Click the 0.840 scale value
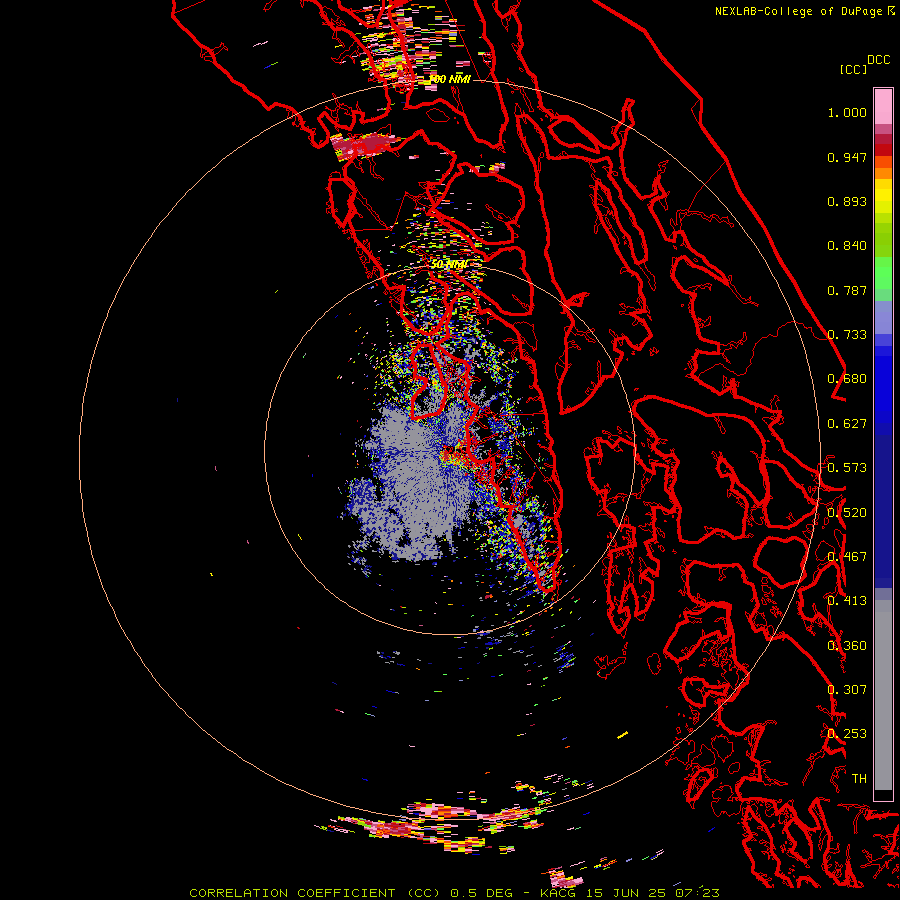900x900 pixels. pyautogui.click(x=847, y=246)
